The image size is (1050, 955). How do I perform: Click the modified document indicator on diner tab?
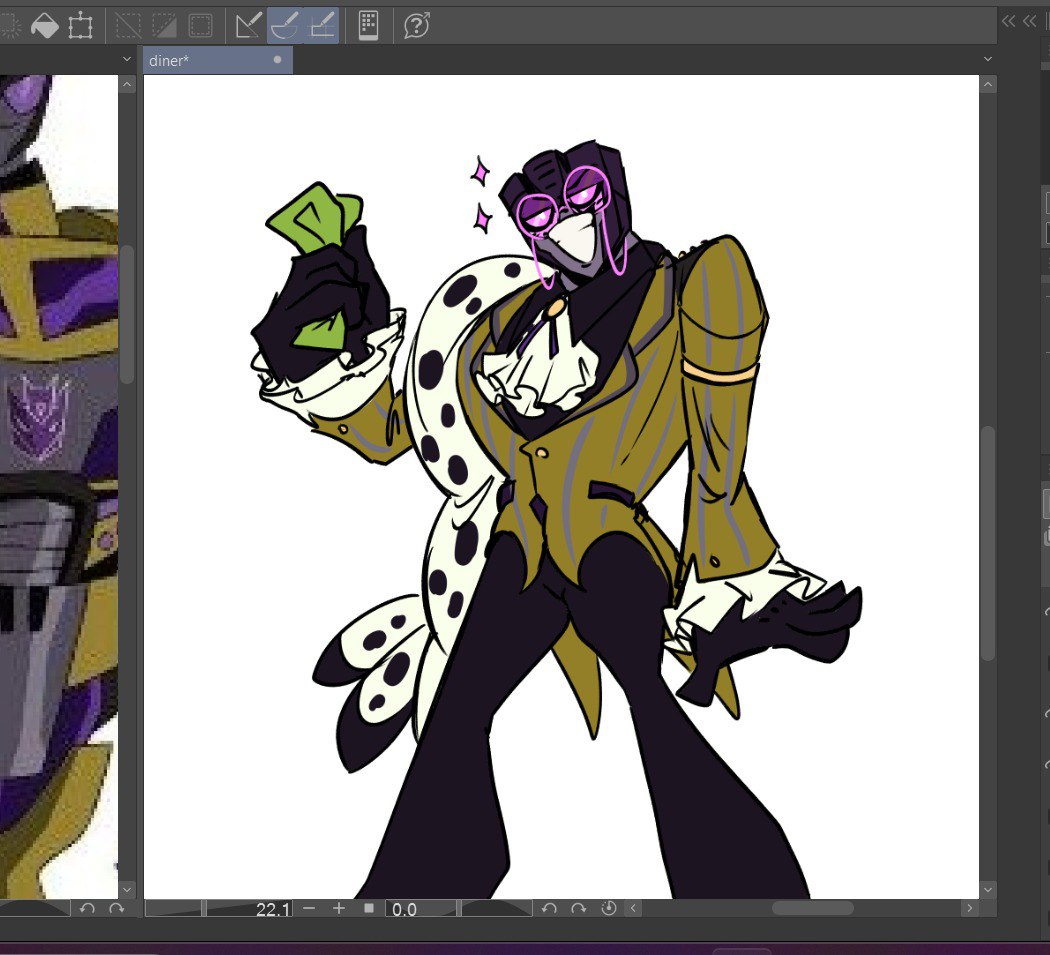(276, 59)
